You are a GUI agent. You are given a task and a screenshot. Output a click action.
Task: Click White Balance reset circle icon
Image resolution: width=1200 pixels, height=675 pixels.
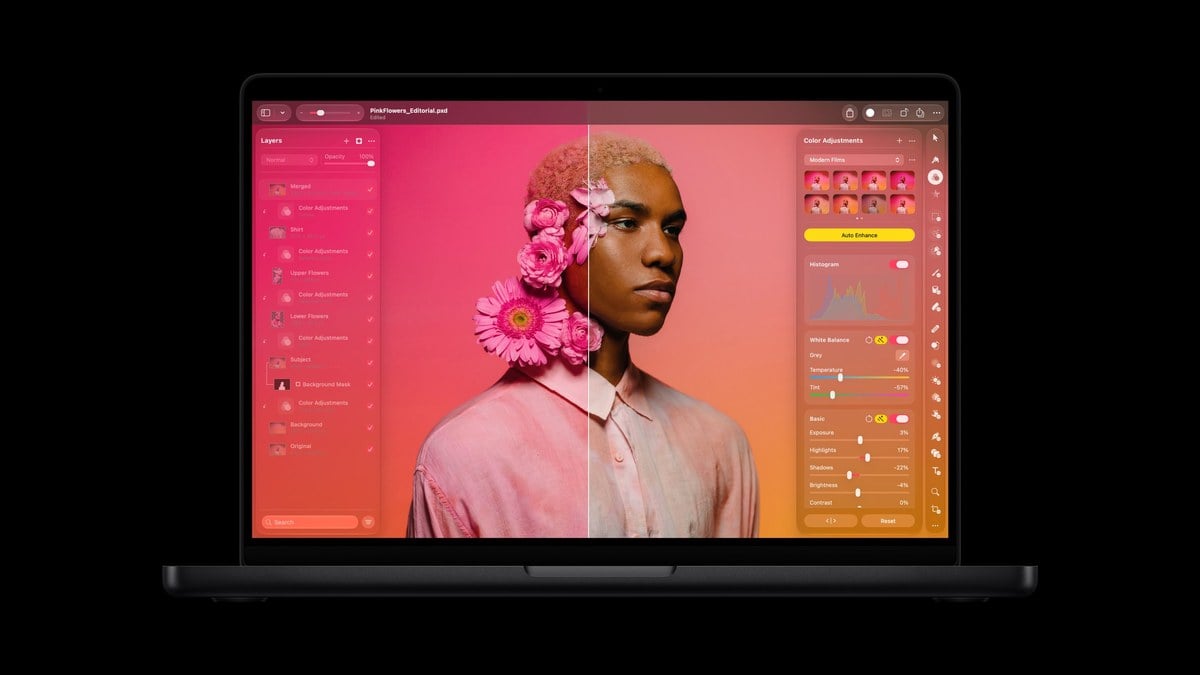click(868, 340)
